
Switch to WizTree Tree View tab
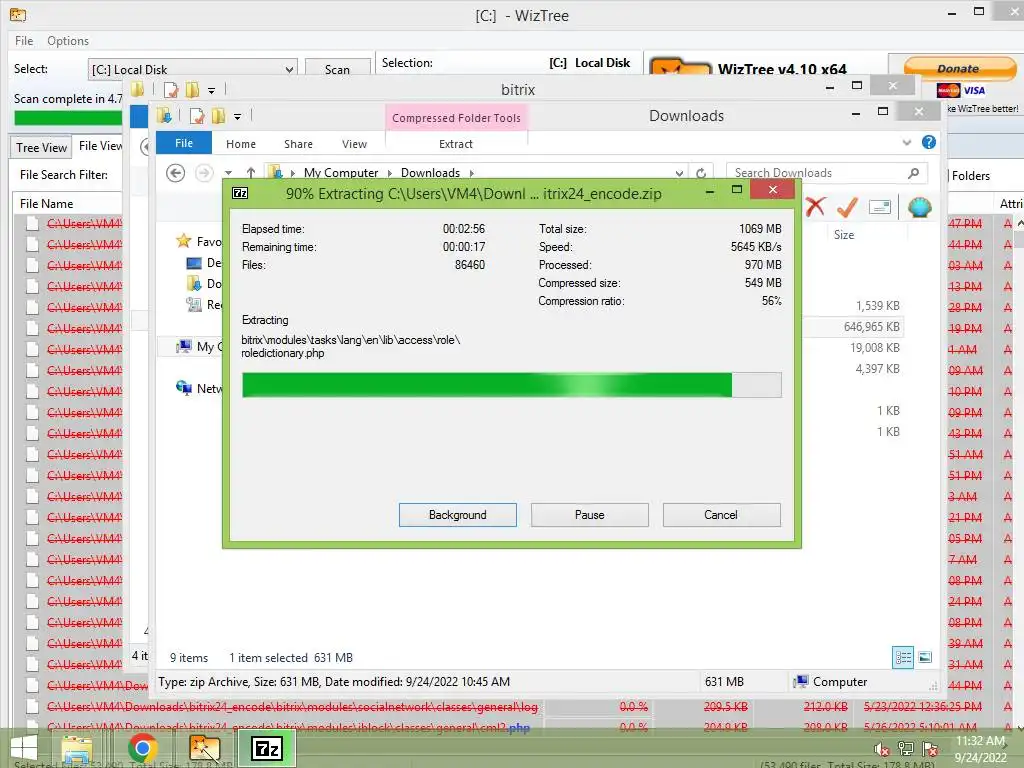pyautogui.click(x=41, y=148)
